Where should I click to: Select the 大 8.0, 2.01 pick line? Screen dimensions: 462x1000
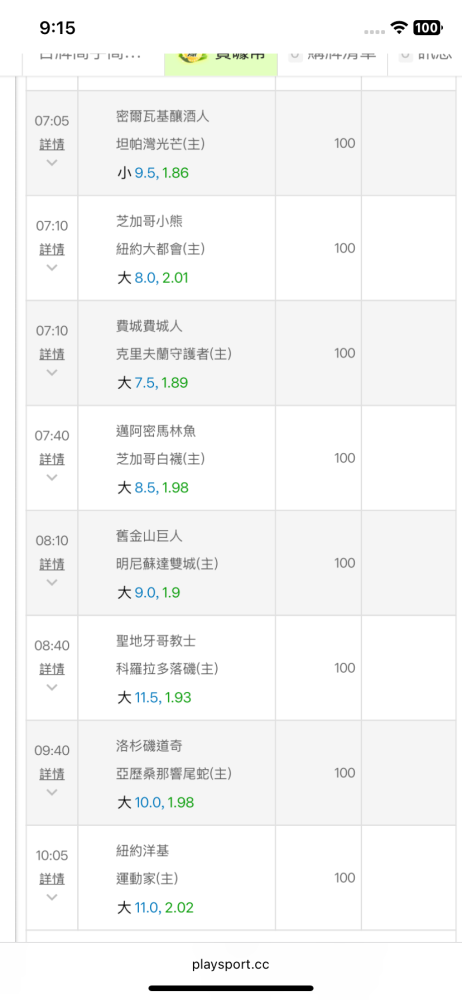pyautogui.click(x=153, y=278)
